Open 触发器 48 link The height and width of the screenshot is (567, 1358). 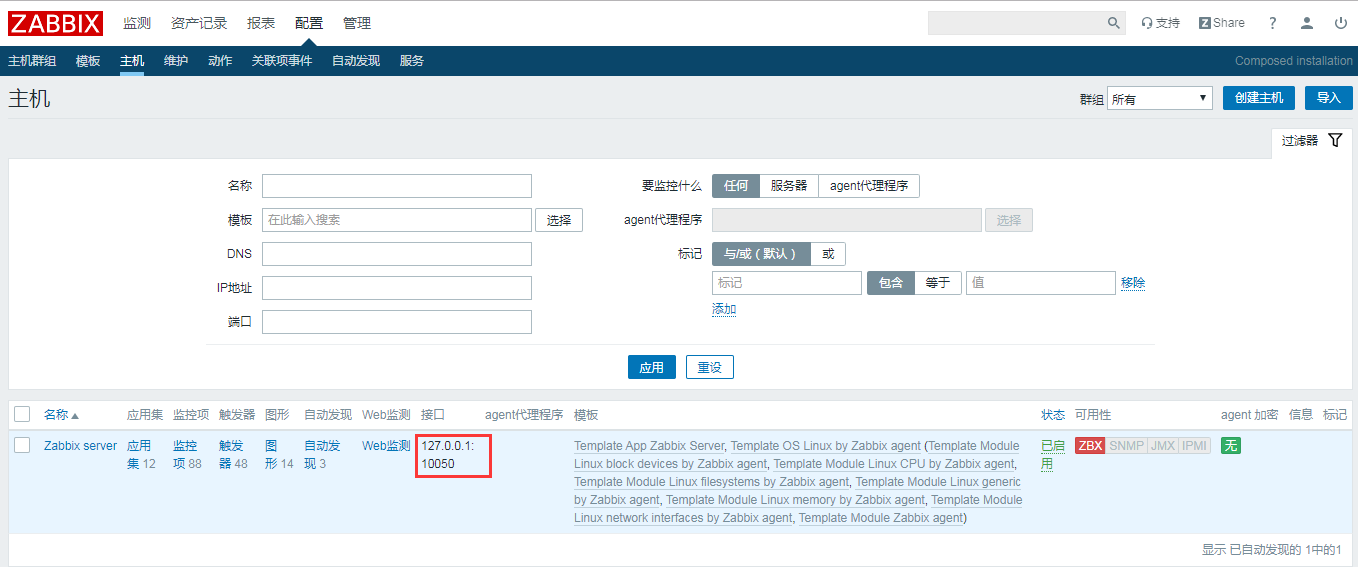tap(233, 455)
